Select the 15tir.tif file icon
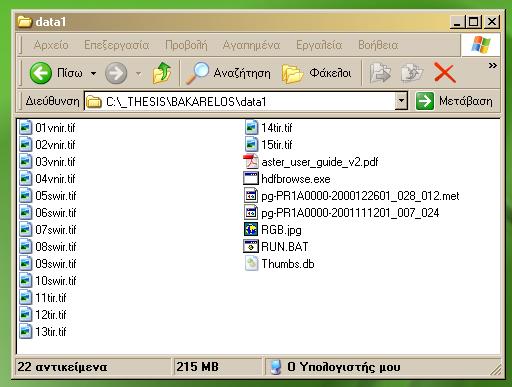512x387 pixels. pos(251,145)
